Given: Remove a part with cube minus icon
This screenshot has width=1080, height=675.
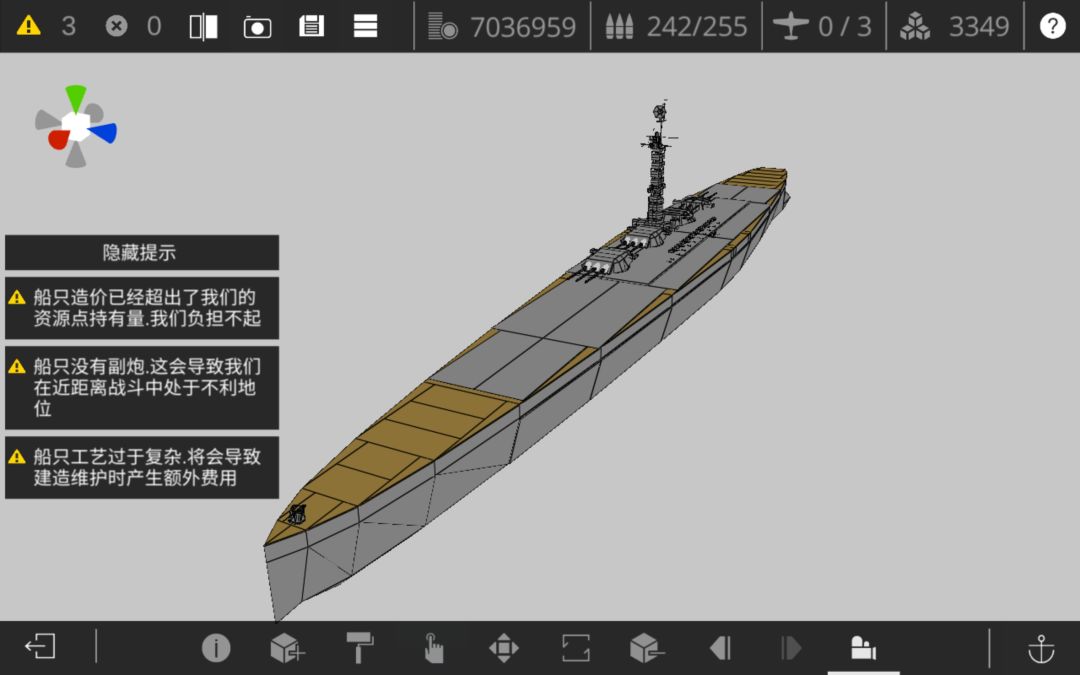Looking at the screenshot, I should [x=647, y=647].
